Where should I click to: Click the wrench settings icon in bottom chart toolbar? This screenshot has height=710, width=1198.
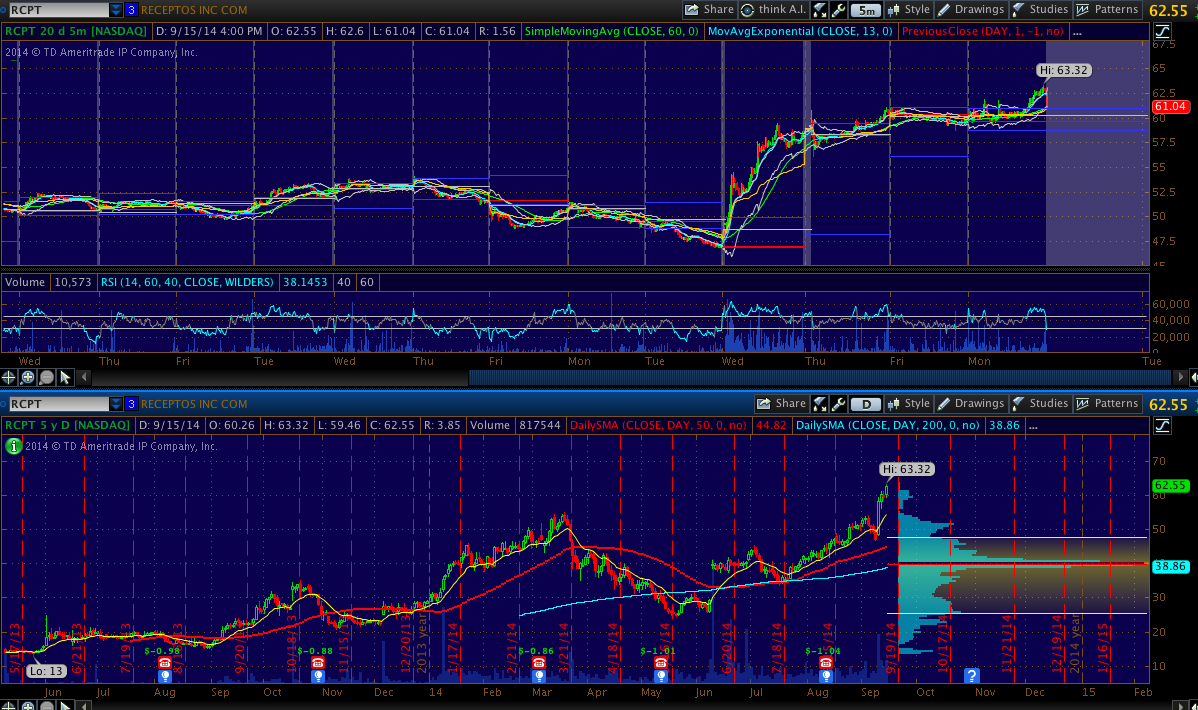838,404
